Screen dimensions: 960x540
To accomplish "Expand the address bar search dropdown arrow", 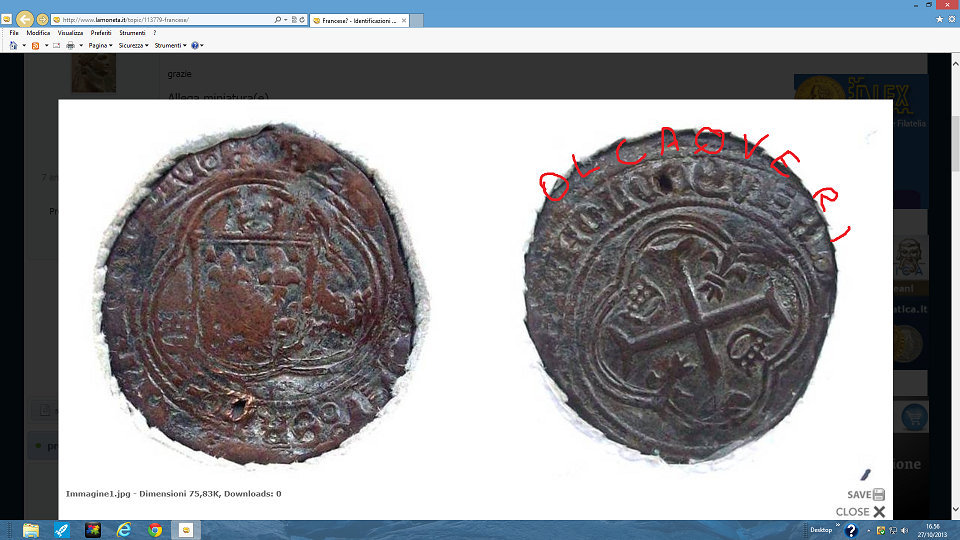I will coord(285,20).
